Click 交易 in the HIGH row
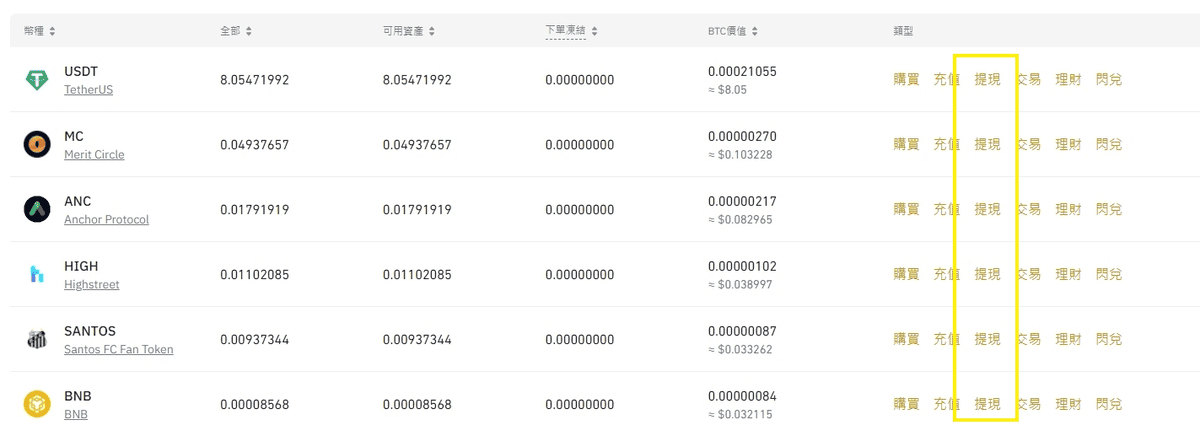 point(1028,275)
